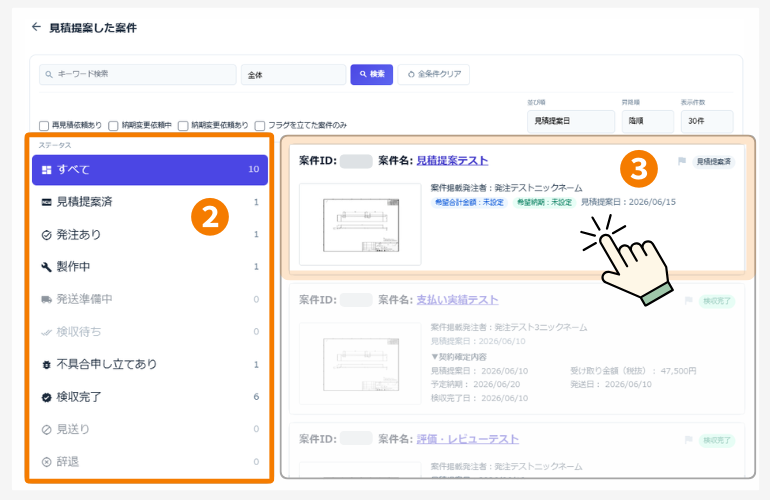Click 検収完了 badge on 支払い実績テスト
The width and height of the screenshot is (770, 500).
(x=717, y=301)
